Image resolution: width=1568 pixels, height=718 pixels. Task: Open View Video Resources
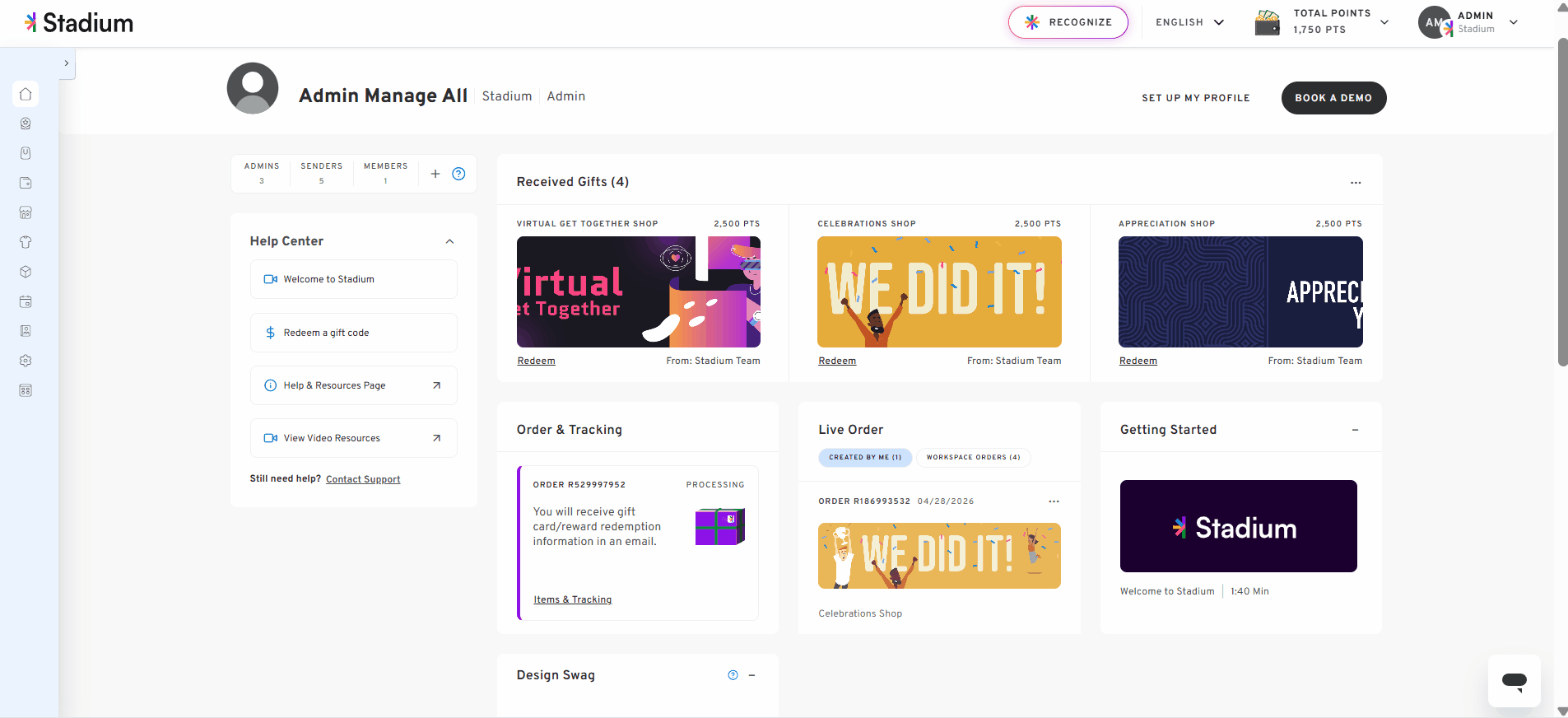pyautogui.click(x=354, y=438)
